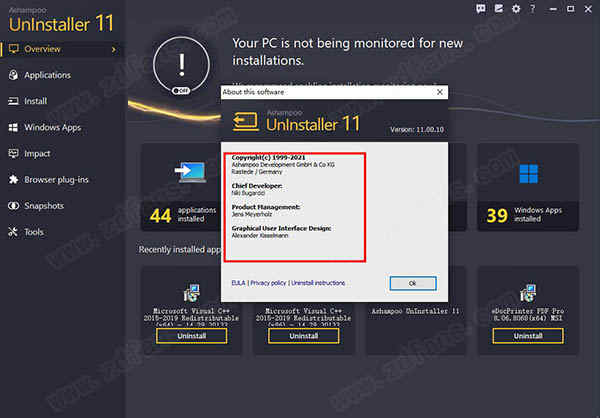This screenshot has width=600, height=418.
Task: Uninstall Visual C++ Redistributable (x86)
Action: 303,336
